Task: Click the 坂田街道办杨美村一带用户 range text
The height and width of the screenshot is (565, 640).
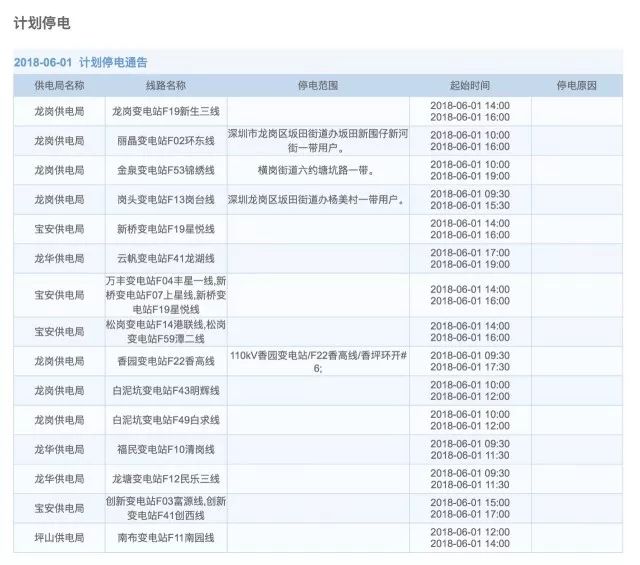Action: pyautogui.click(x=316, y=199)
